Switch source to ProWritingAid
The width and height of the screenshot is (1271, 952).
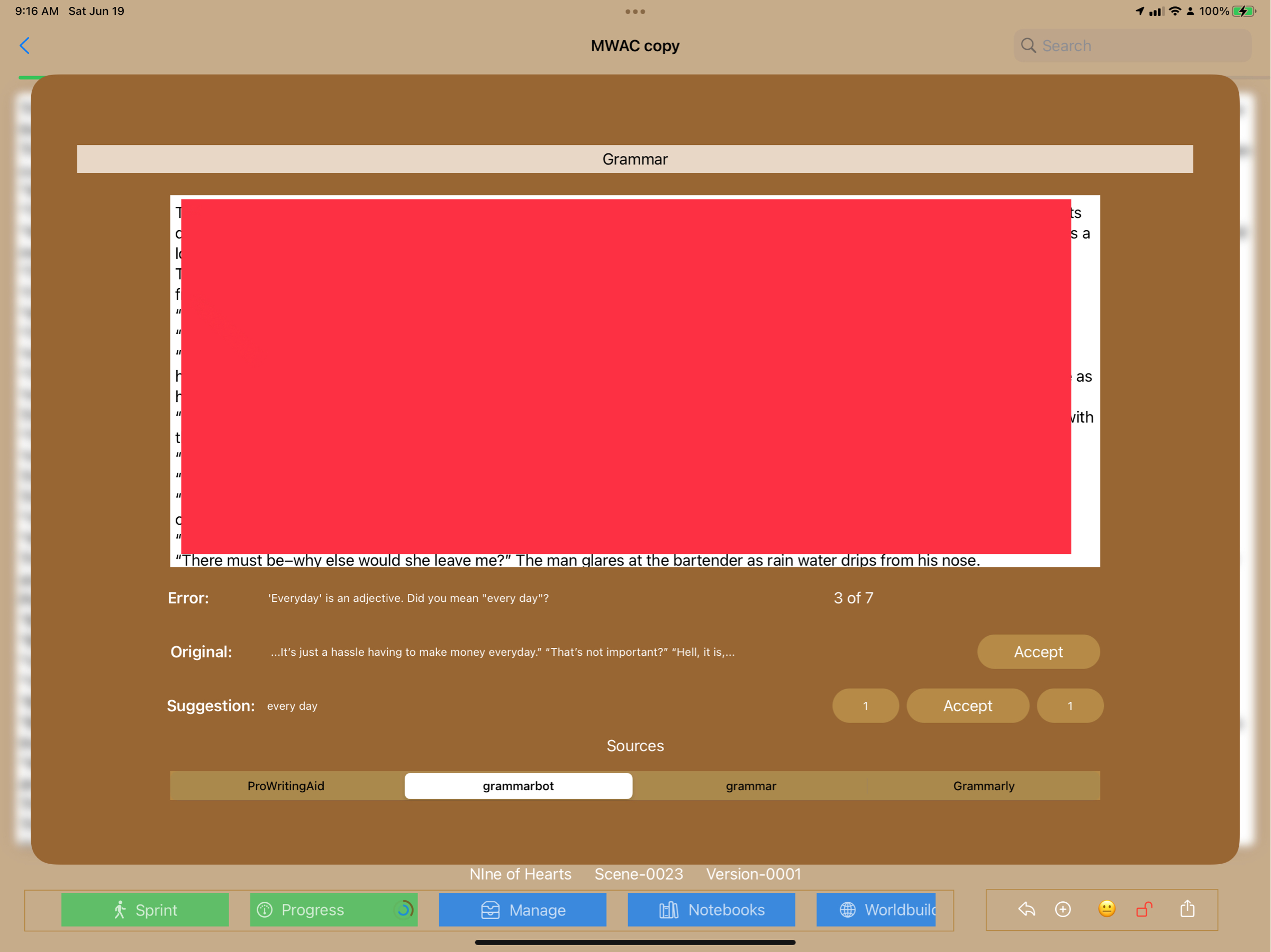(x=286, y=785)
